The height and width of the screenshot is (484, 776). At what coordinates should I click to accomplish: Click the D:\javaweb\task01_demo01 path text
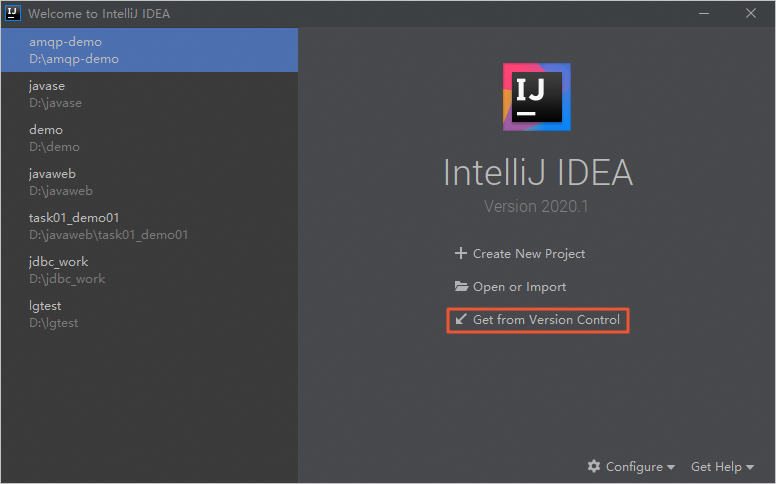[x=108, y=235]
